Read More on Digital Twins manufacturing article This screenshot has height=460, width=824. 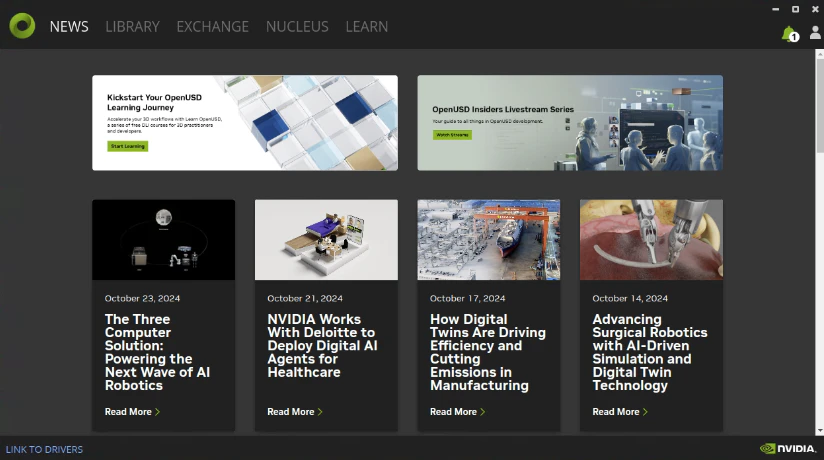(x=453, y=412)
